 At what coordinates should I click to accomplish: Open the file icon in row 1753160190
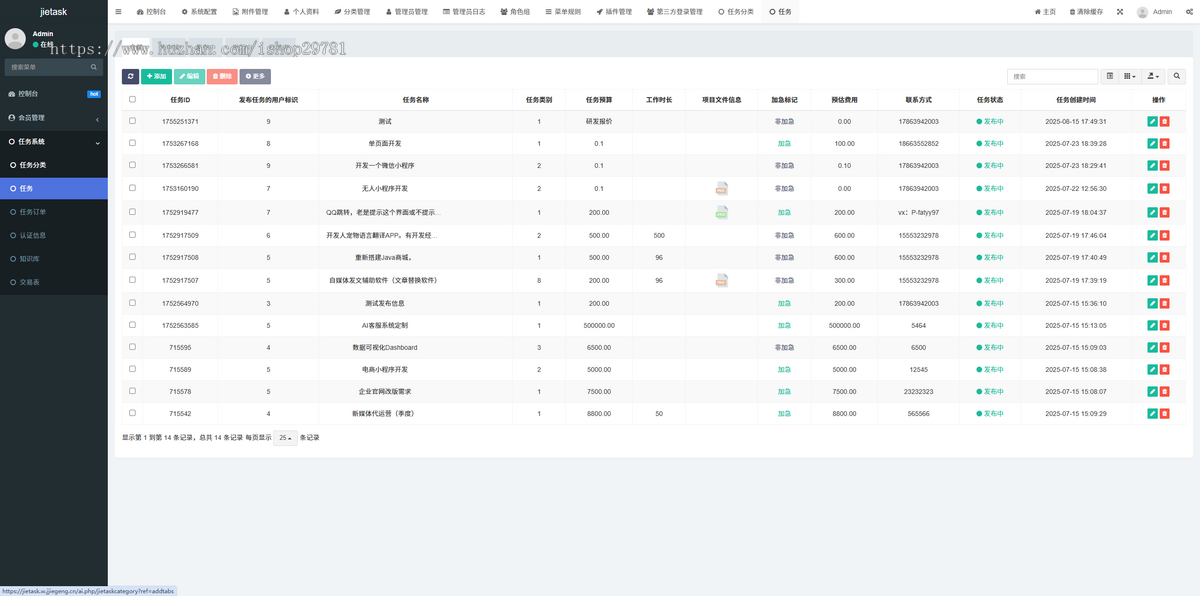(x=721, y=188)
